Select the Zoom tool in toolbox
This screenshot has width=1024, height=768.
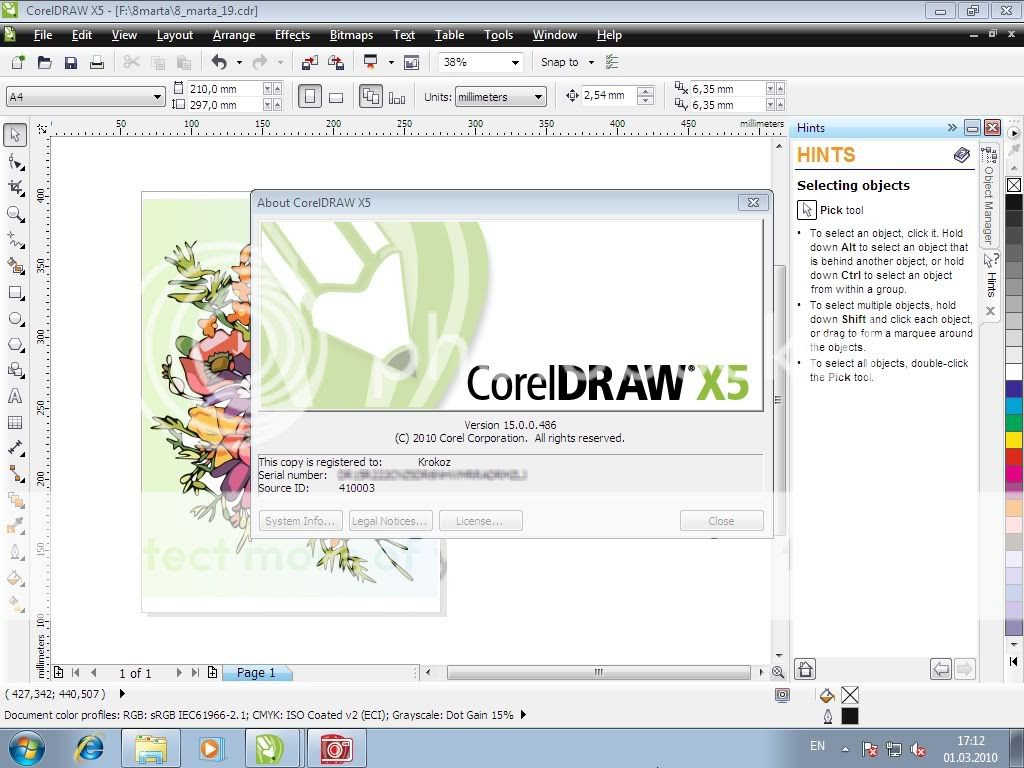point(15,213)
